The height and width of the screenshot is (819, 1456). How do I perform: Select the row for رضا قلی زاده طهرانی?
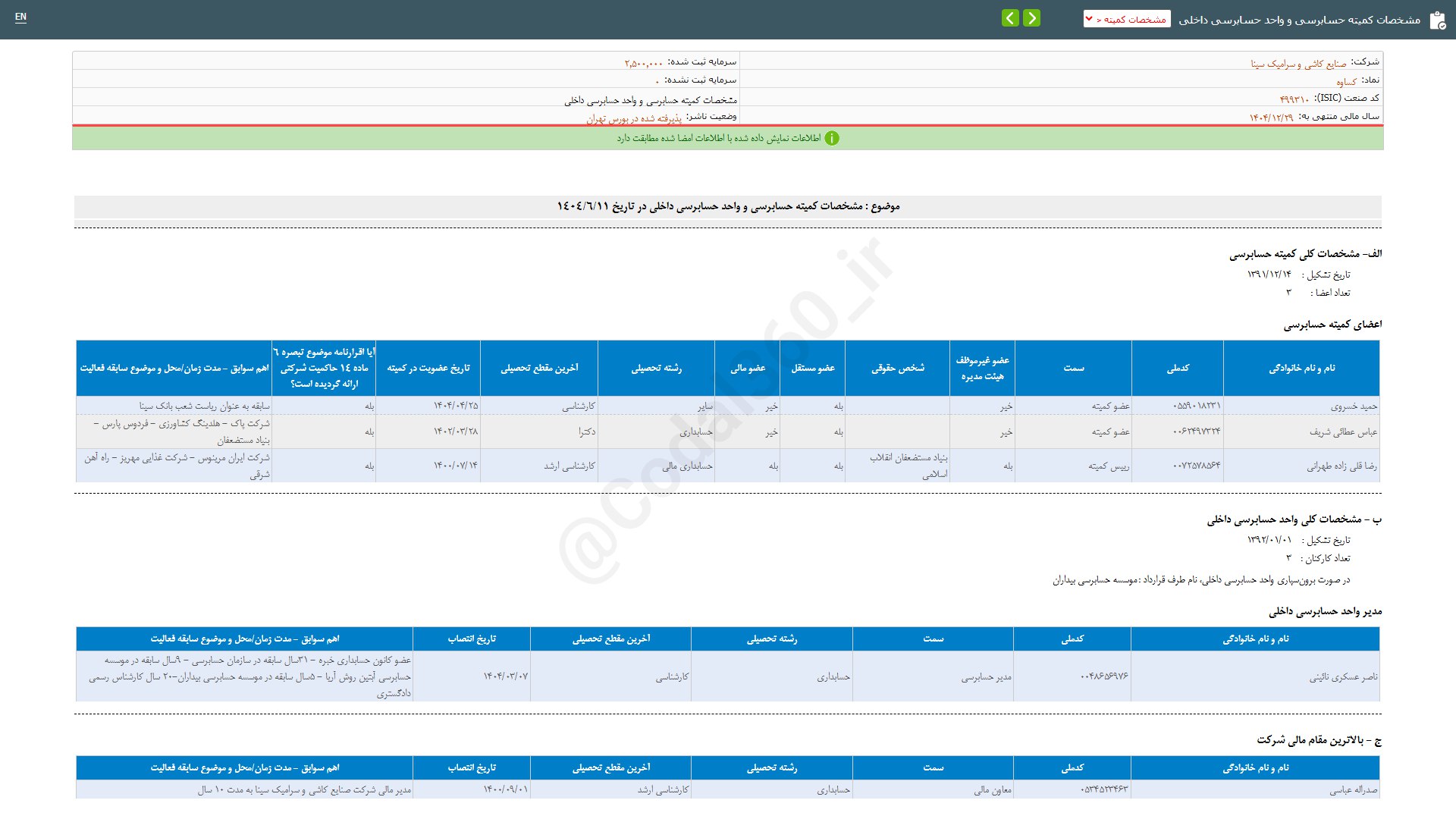coord(1341,466)
